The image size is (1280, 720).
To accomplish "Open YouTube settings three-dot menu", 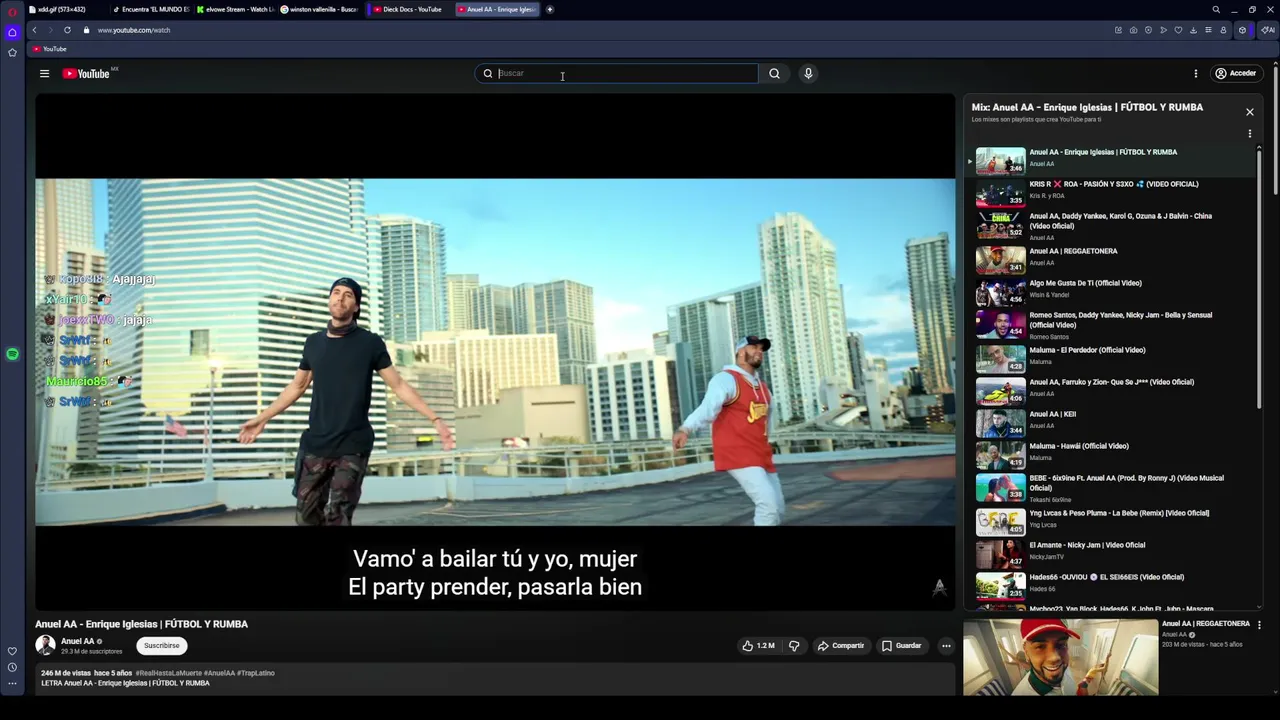I will 1195,73.
